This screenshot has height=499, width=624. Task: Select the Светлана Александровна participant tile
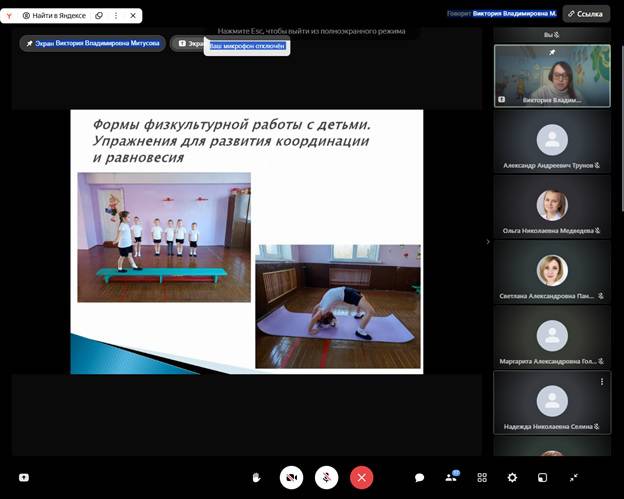click(x=552, y=272)
